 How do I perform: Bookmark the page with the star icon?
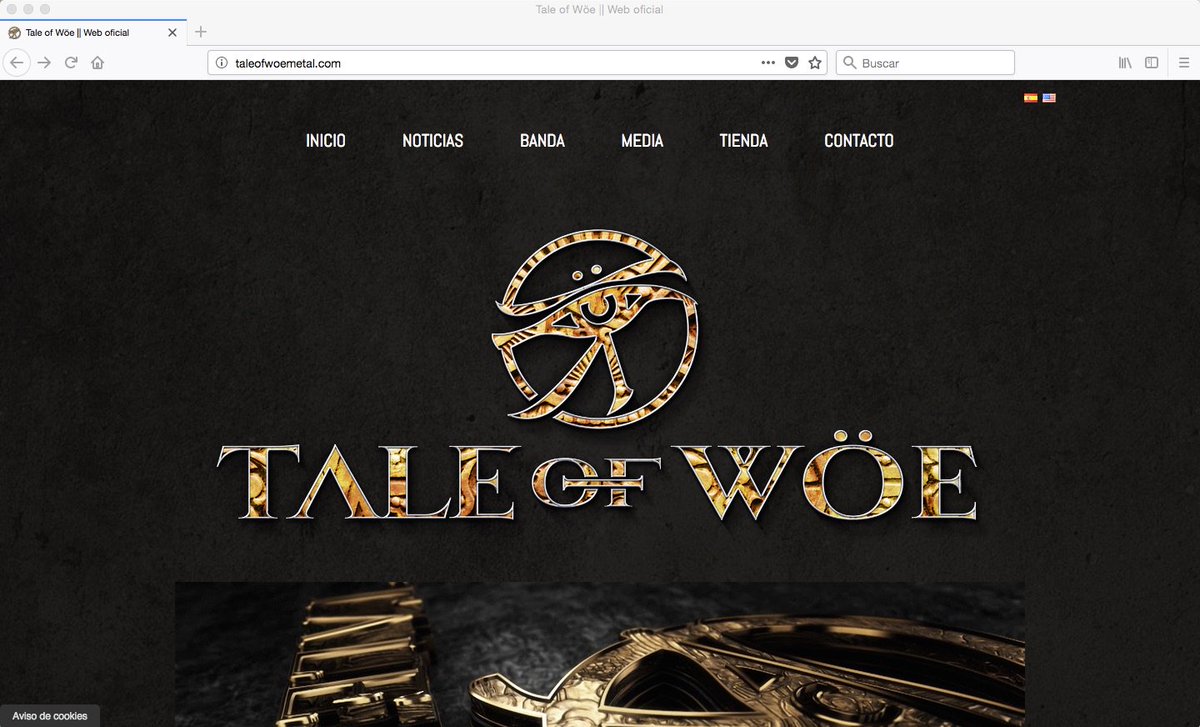coord(815,62)
